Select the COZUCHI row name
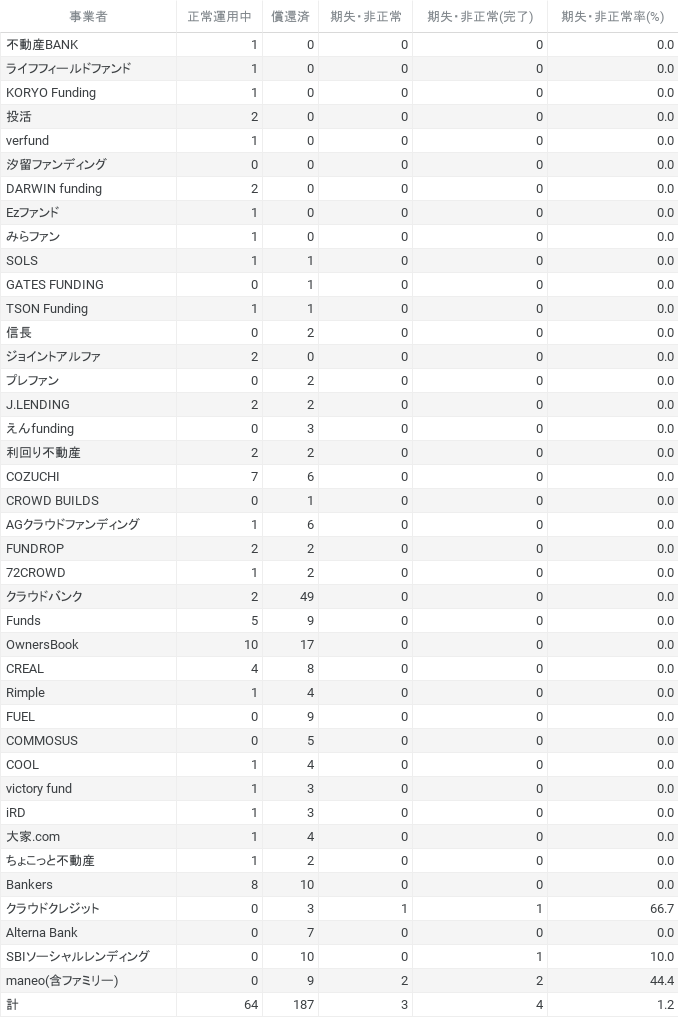Viewport: 678px width, 1021px height. [33, 477]
